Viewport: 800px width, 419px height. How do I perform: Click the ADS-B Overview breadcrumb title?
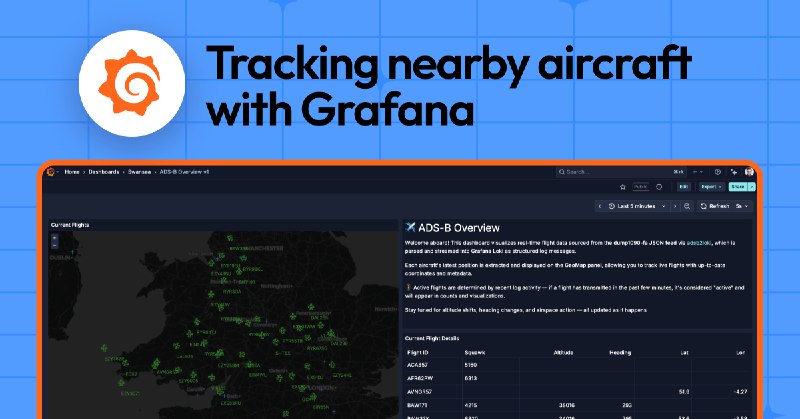pyautogui.click(x=184, y=172)
